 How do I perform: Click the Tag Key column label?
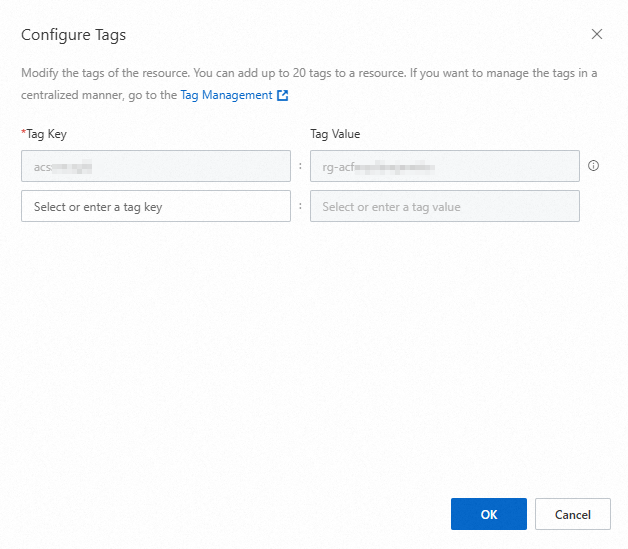coord(46,134)
